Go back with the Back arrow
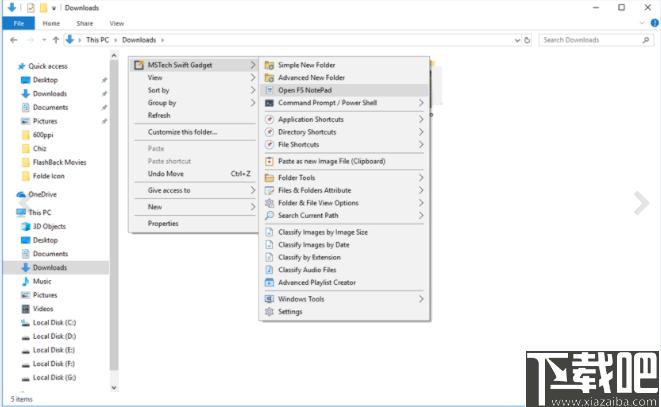Screen dimensions: 661x407 pos(14,40)
